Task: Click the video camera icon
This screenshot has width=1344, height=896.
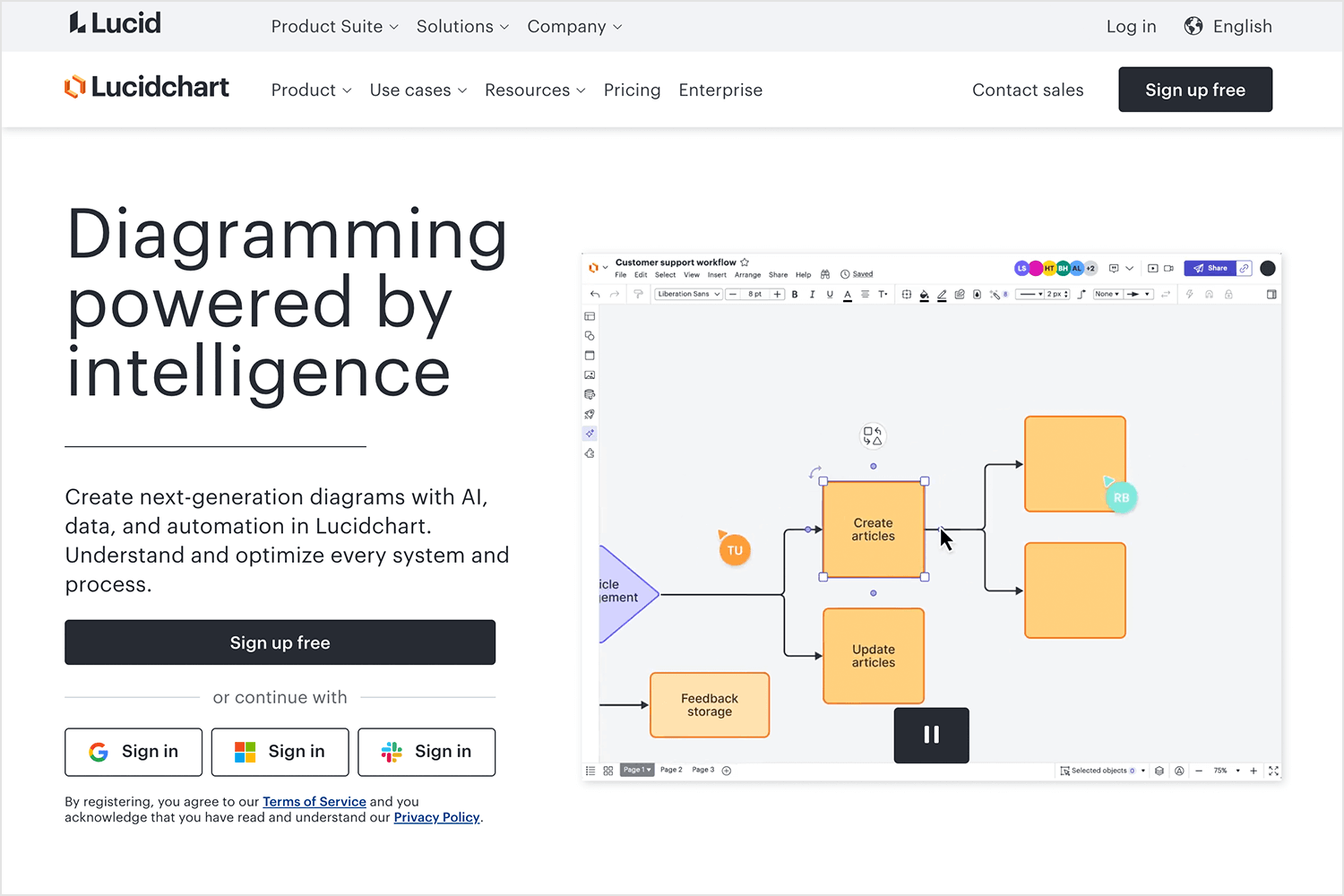Action: 1168,268
